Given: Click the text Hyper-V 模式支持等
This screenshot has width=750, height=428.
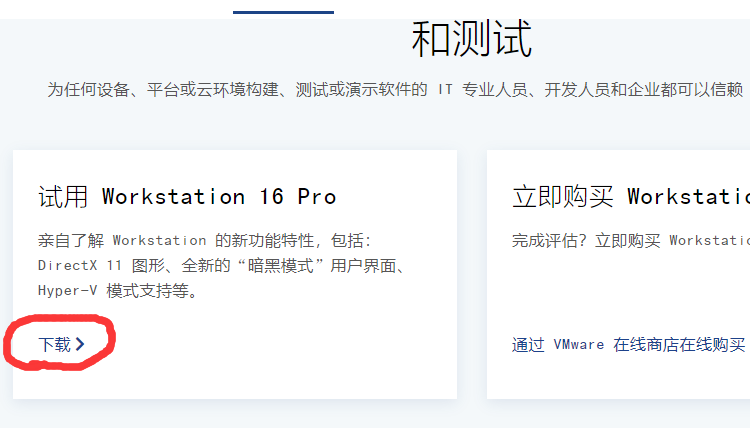Looking at the screenshot, I should click(x=118, y=290).
